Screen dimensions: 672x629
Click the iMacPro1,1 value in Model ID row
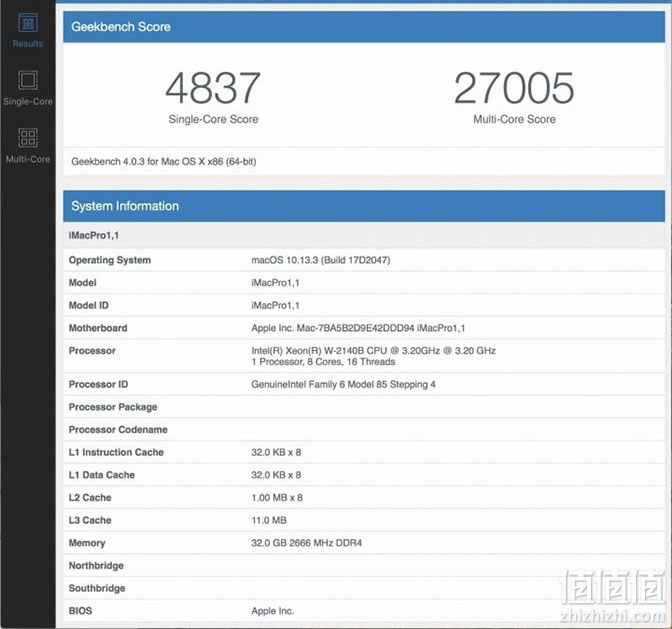point(275,306)
